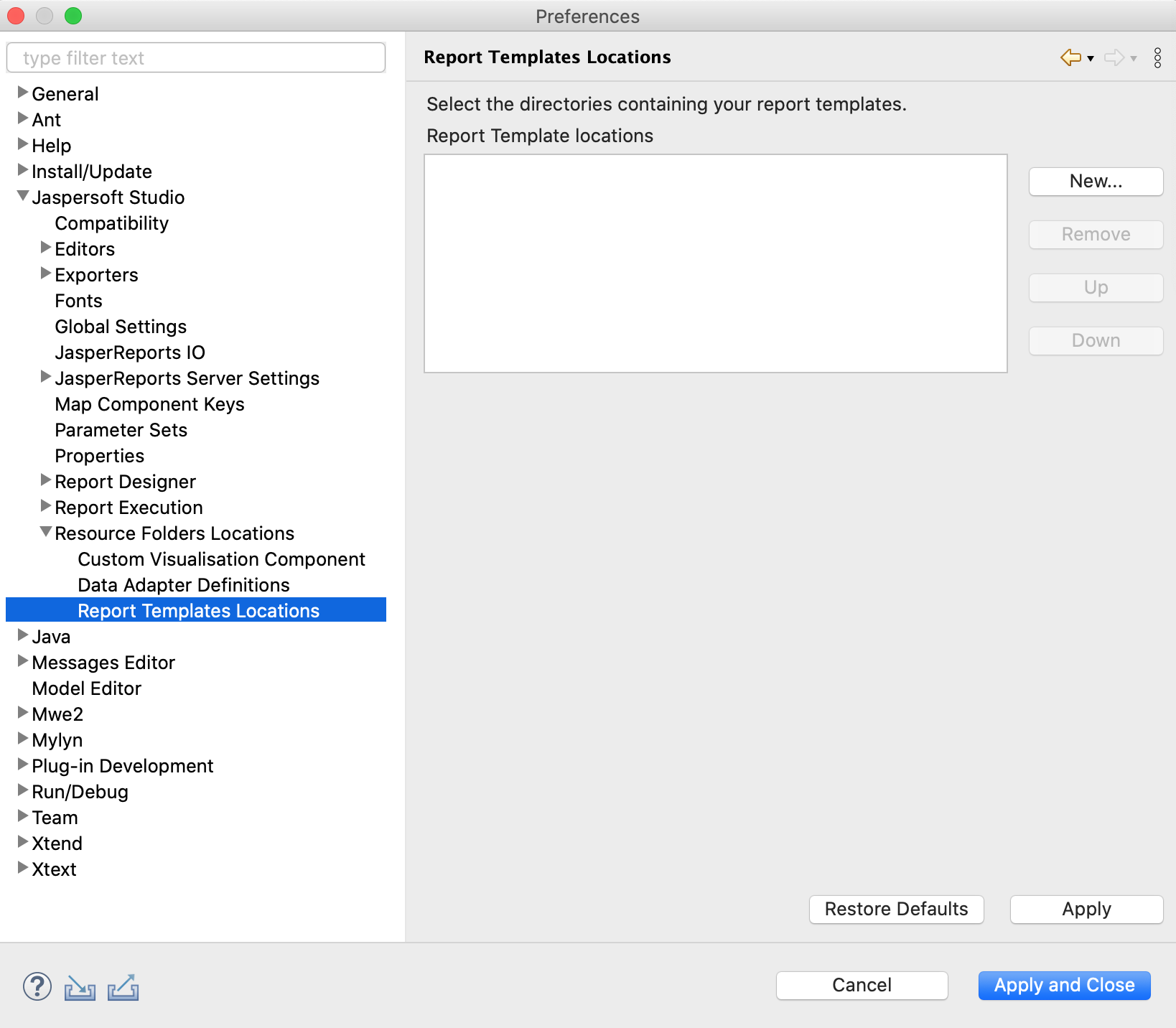
Task: Open the back history dropdown arrow
Action: [x=1091, y=59]
